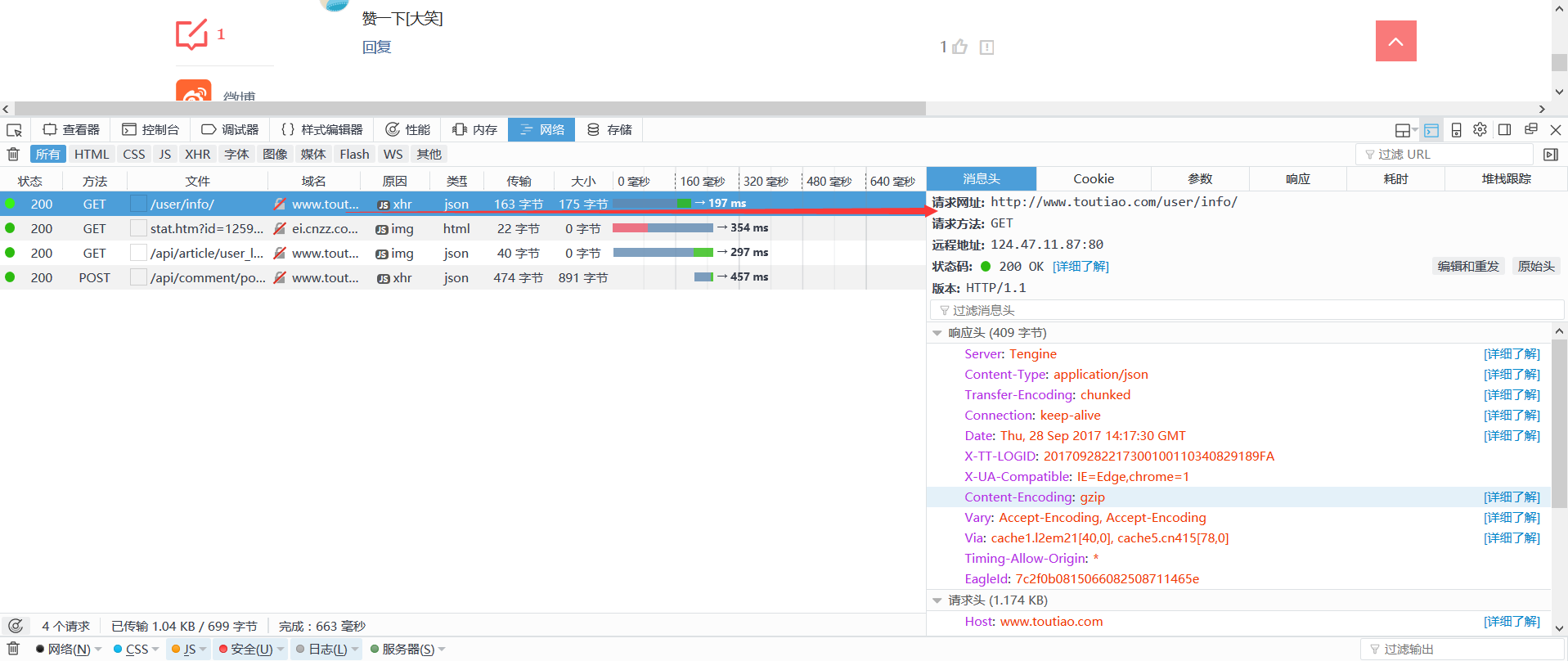1568x661 pixels.
Task: Open devtools in separate window icon
Action: coord(1531,129)
